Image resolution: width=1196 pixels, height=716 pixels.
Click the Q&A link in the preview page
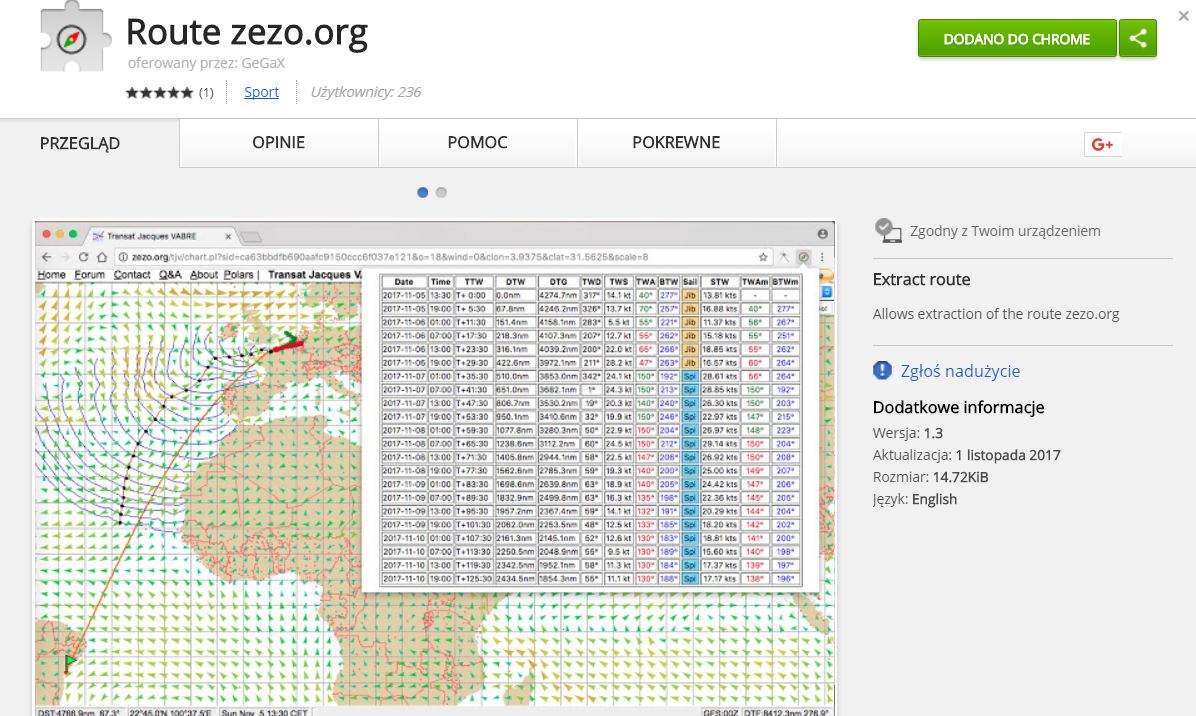170,275
